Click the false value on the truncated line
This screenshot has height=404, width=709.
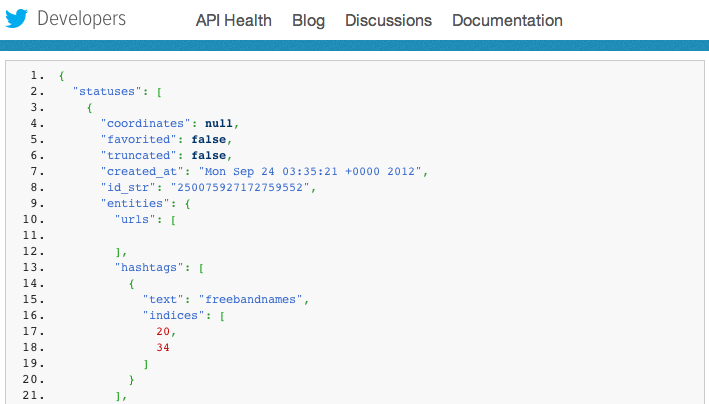[x=208, y=155]
